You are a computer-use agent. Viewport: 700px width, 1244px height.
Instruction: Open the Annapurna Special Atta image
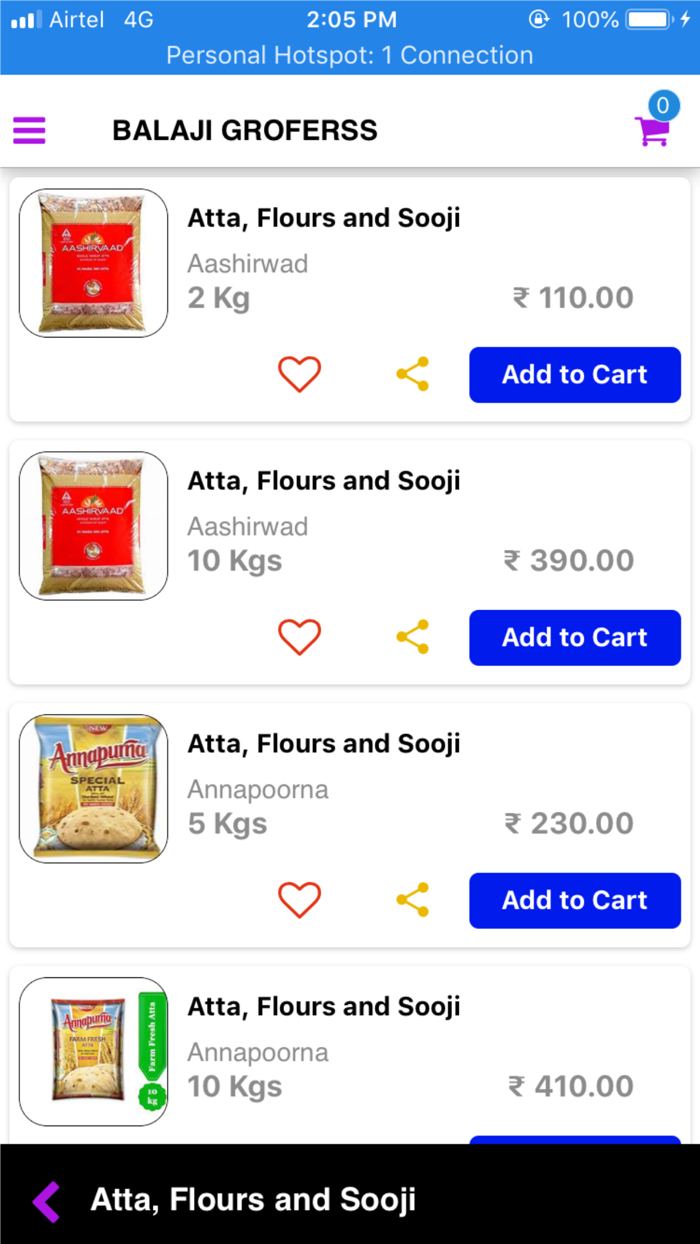(x=93, y=789)
